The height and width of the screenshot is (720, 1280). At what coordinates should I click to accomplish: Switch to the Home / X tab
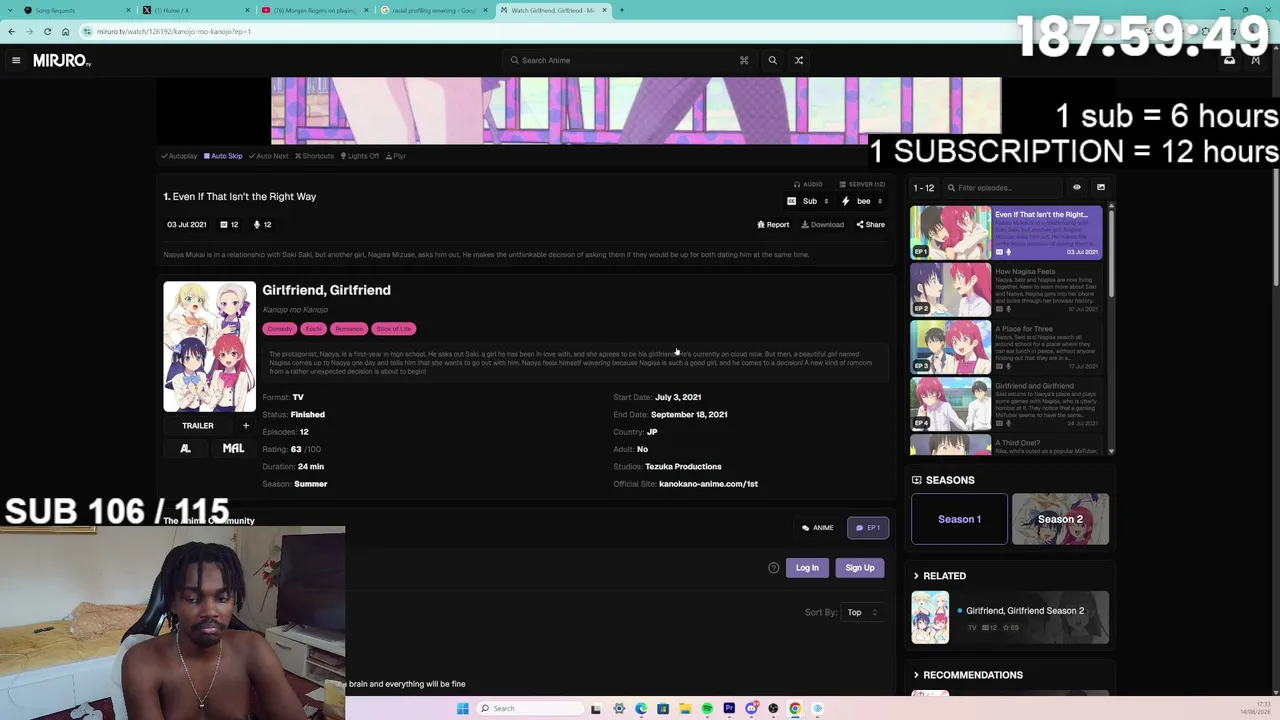[x=194, y=10]
